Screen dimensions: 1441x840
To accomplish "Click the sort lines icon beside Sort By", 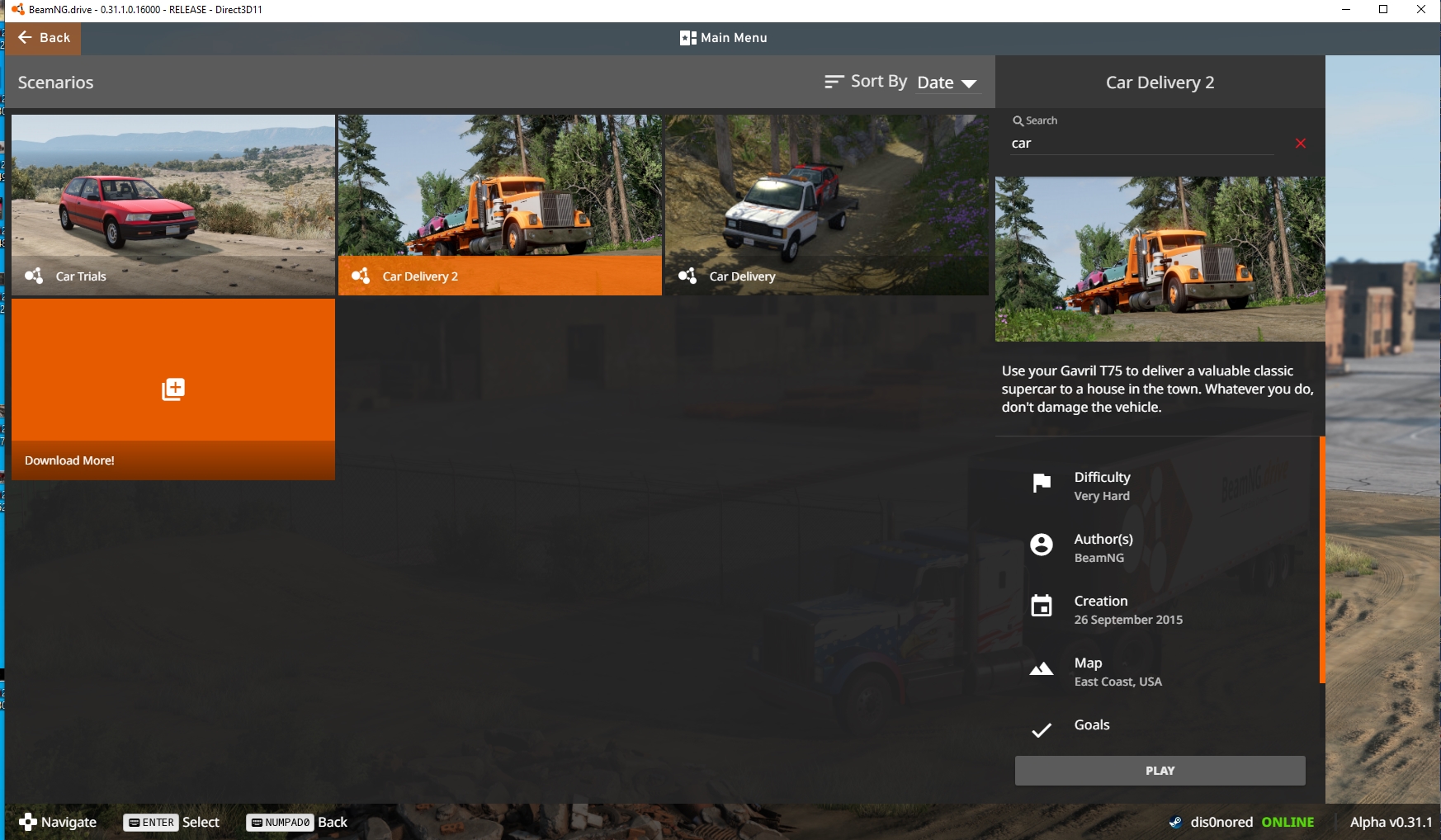I will (834, 82).
